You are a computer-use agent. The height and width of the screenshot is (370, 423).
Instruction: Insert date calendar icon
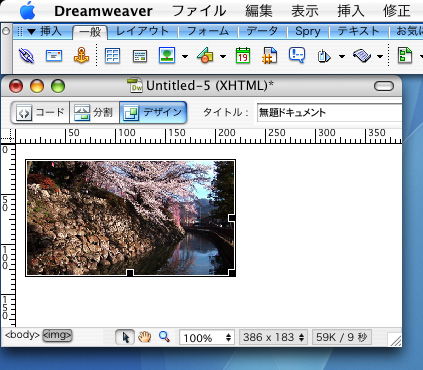(243, 55)
